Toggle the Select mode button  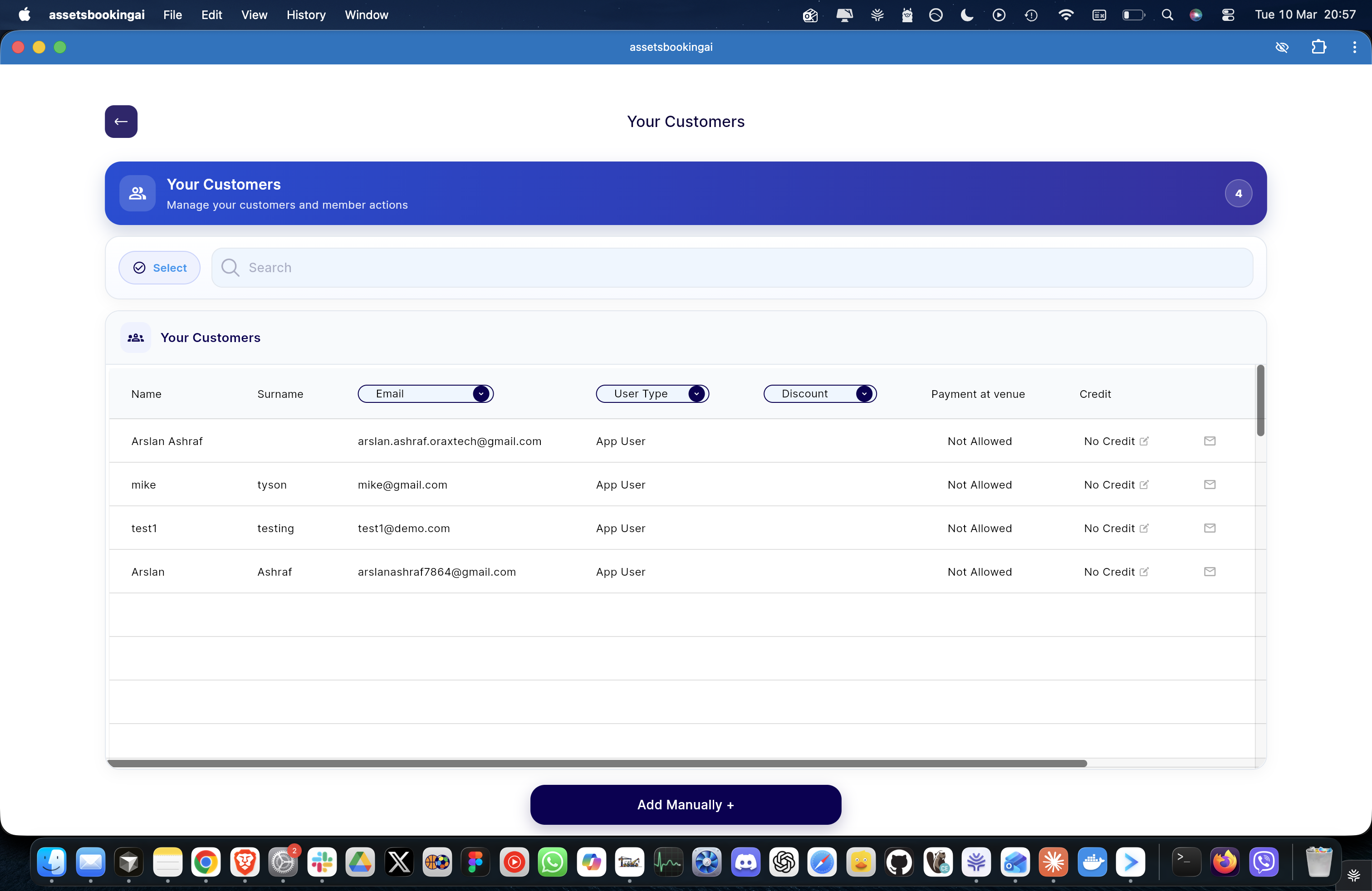pos(160,267)
